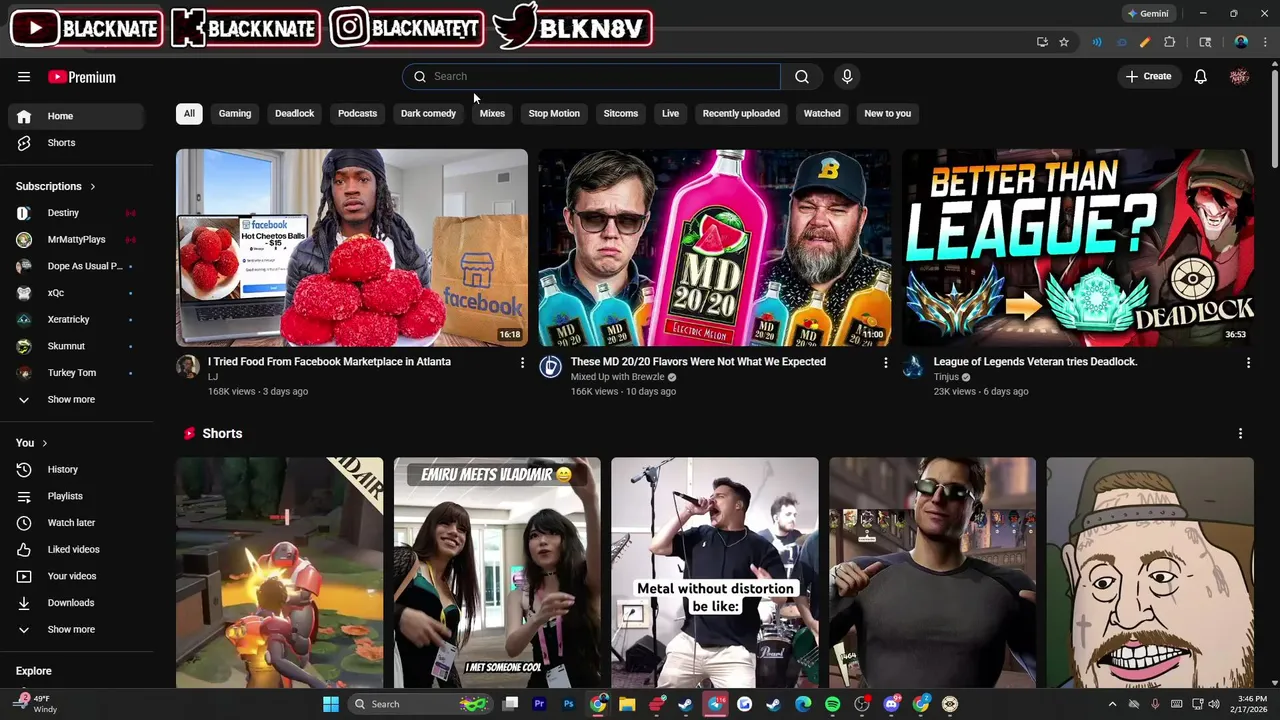Select the Stop Motion filter chip
The height and width of the screenshot is (720, 1280).
coord(554,113)
